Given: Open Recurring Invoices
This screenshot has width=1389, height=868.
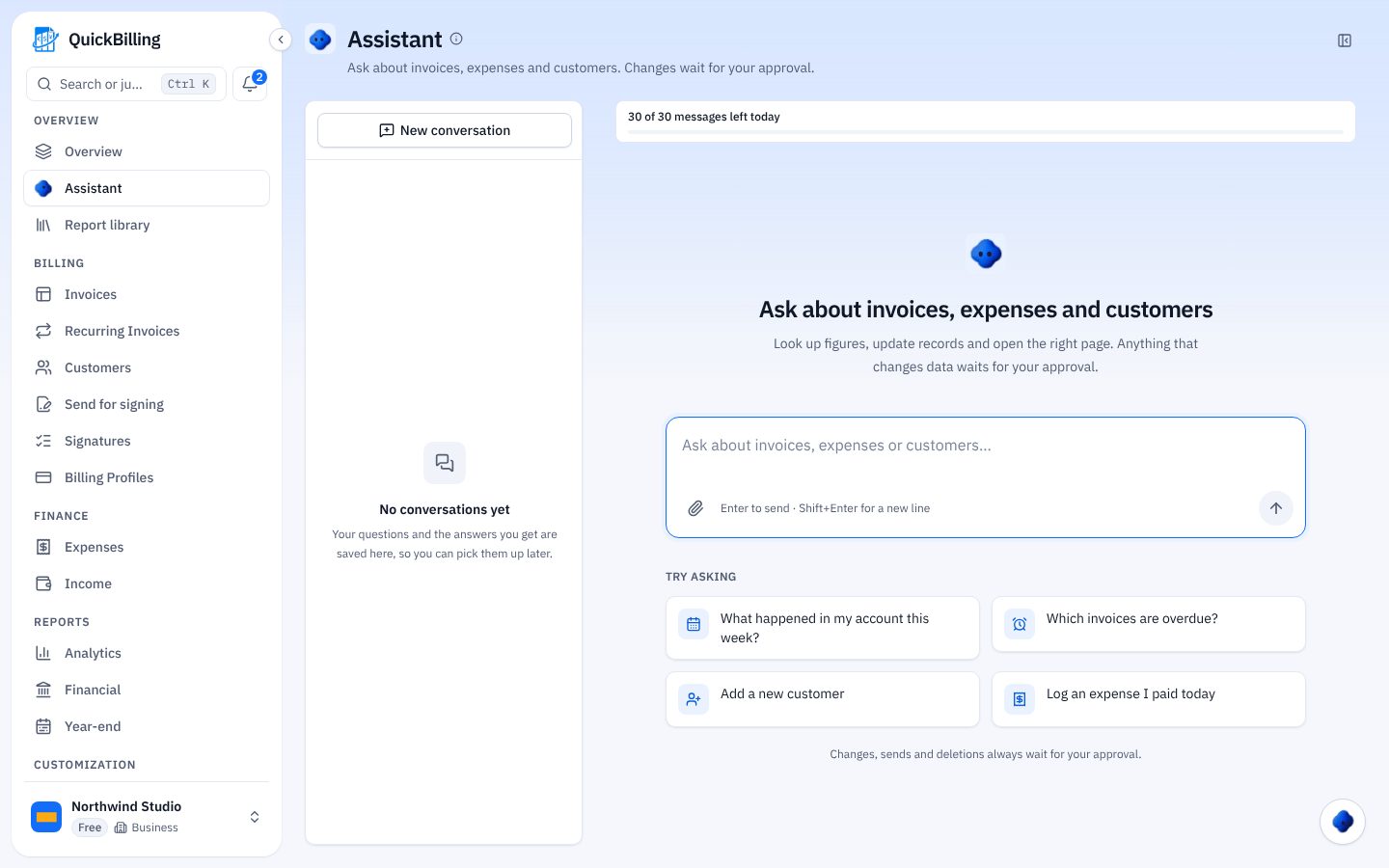Looking at the screenshot, I should tap(147, 331).
